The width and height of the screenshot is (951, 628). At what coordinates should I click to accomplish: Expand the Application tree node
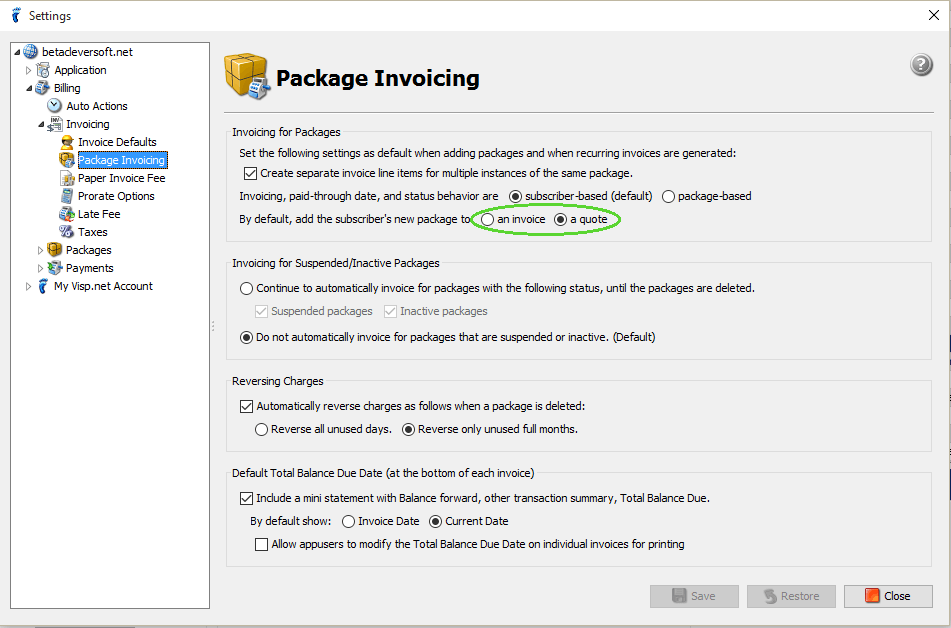pyautogui.click(x=28, y=70)
